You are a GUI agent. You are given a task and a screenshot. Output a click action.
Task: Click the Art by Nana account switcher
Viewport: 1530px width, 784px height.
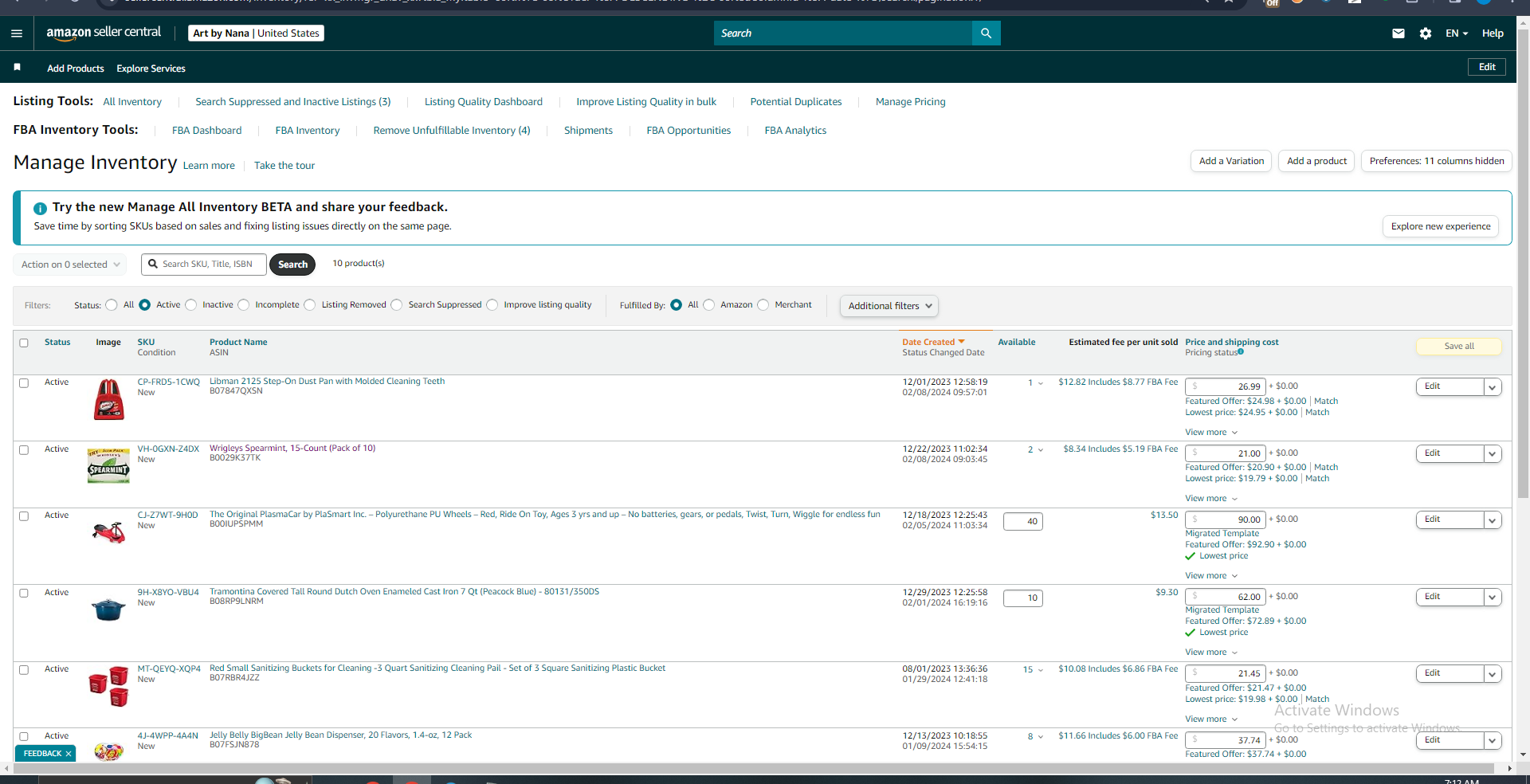tap(256, 33)
